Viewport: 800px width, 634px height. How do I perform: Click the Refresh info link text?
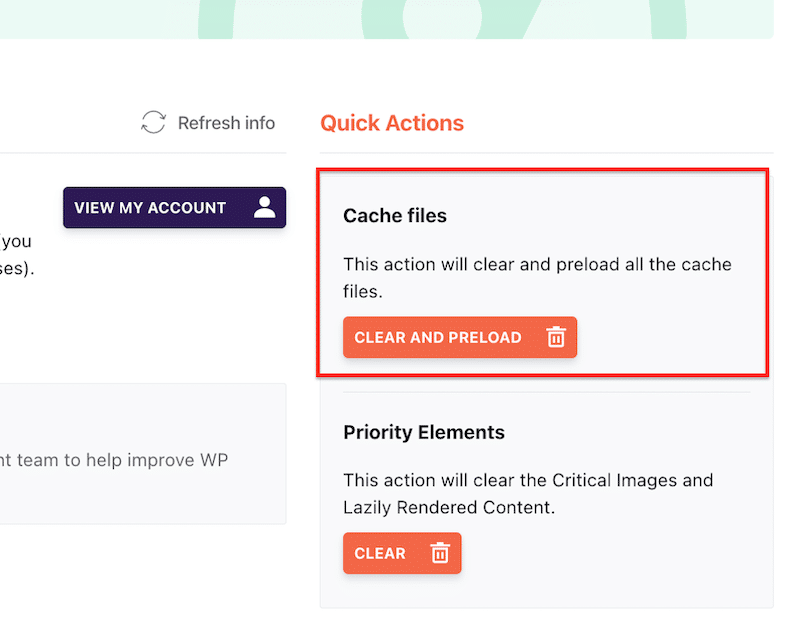coord(226,123)
